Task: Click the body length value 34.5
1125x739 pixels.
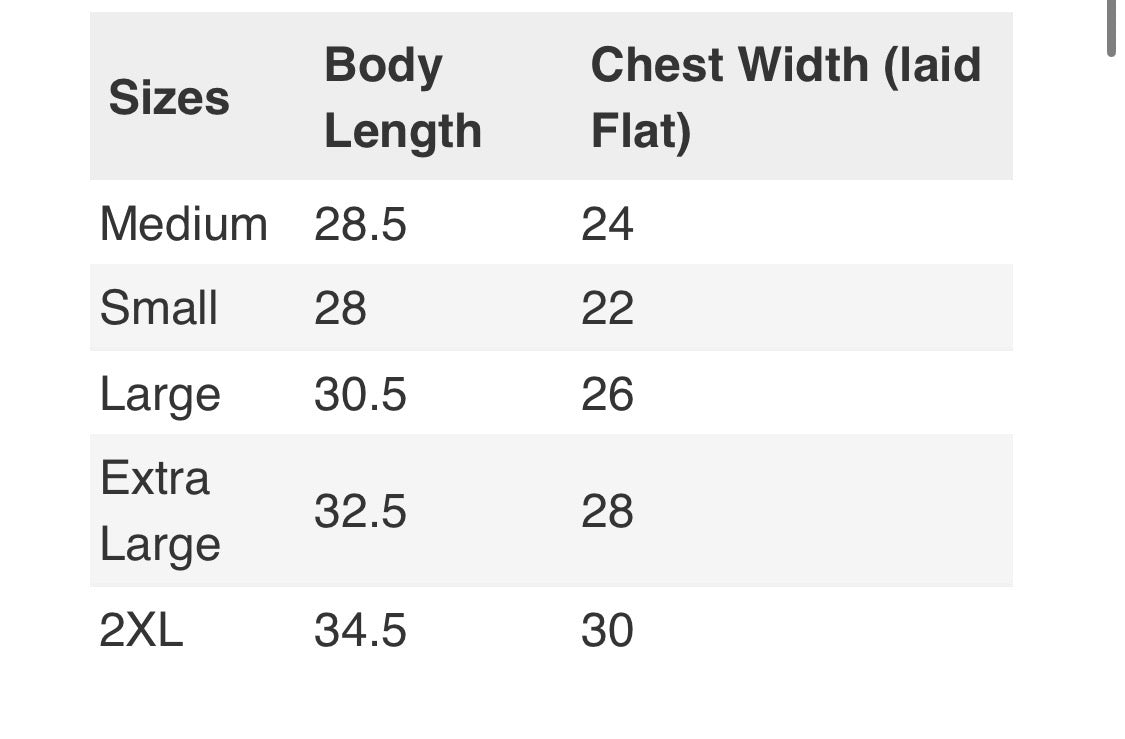Action: pyautogui.click(x=360, y=630)
